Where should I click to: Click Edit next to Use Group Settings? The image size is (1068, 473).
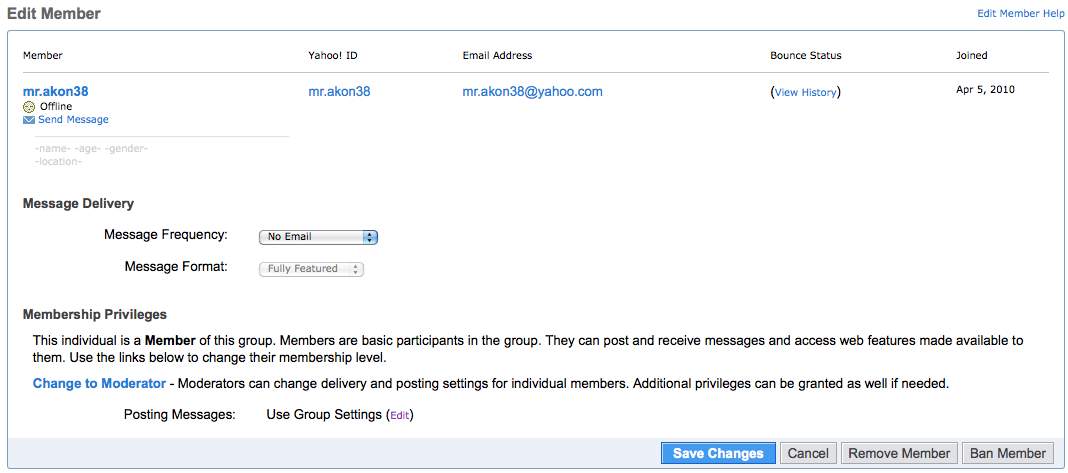click(x=399, y=415)
